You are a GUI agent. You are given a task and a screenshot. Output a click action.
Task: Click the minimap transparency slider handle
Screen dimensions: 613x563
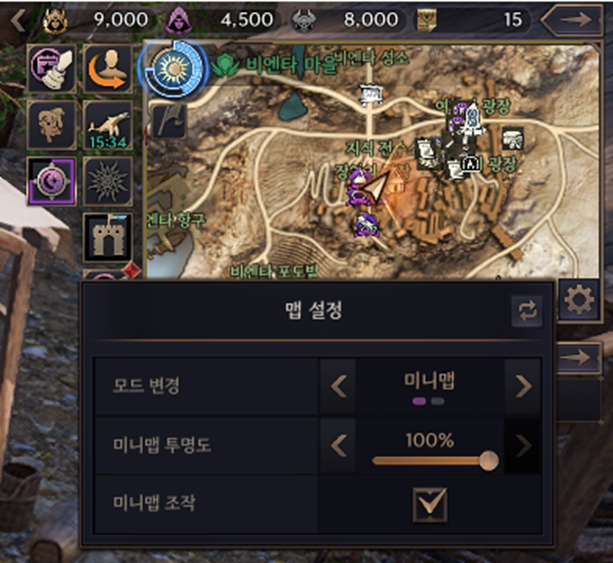(489, 461)
